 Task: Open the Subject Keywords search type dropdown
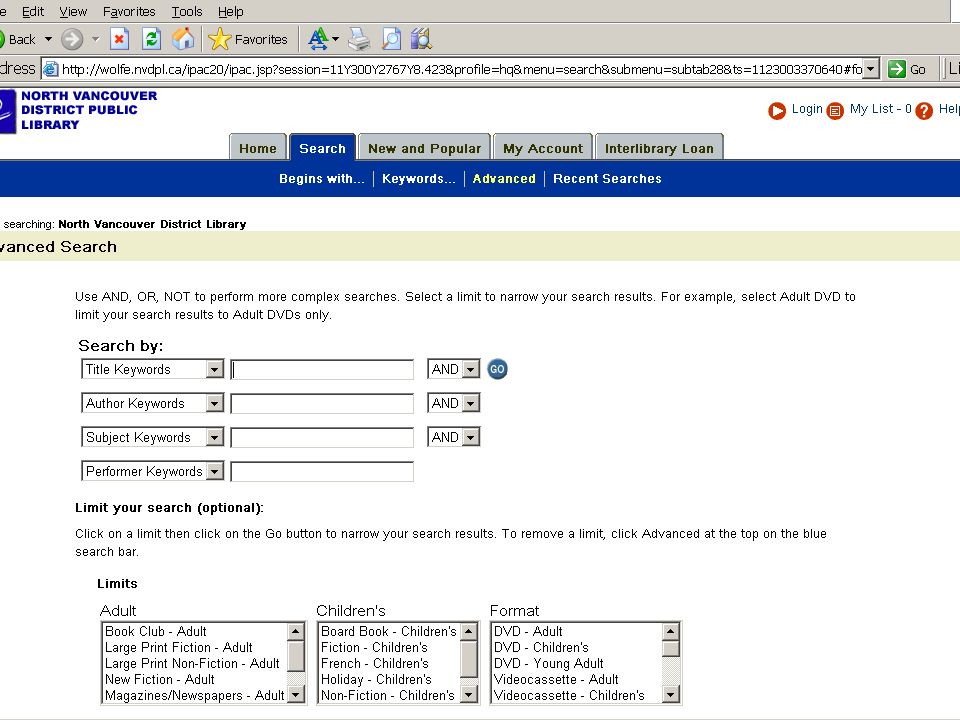coord(214,437)
